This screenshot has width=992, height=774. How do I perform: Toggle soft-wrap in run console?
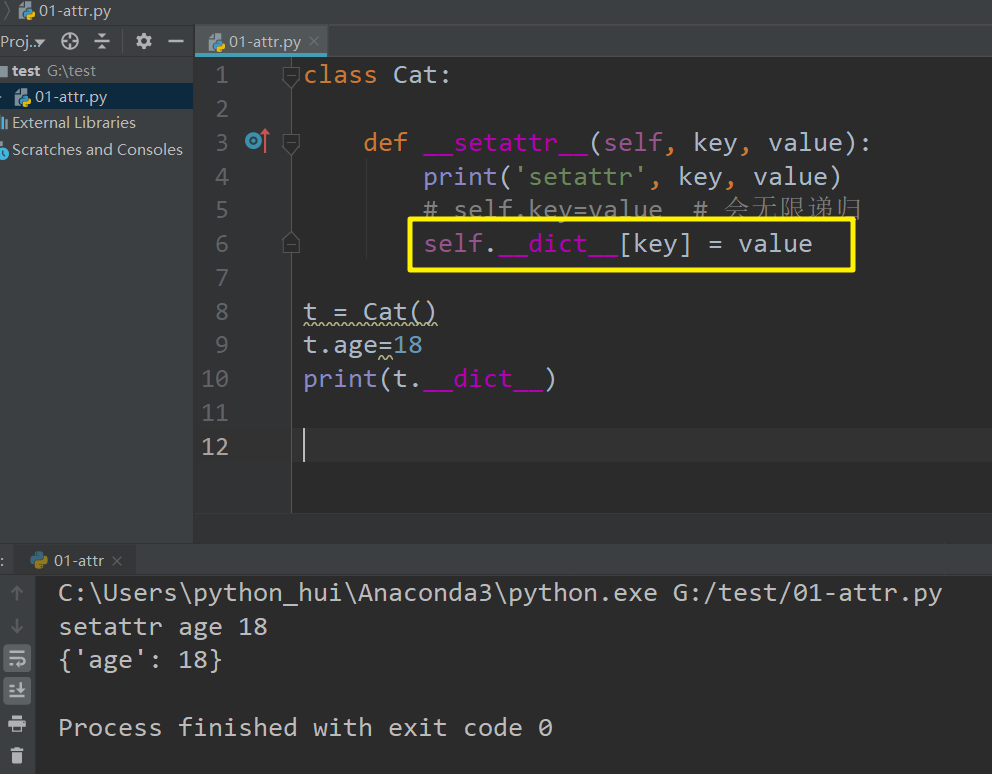(17, 658)
